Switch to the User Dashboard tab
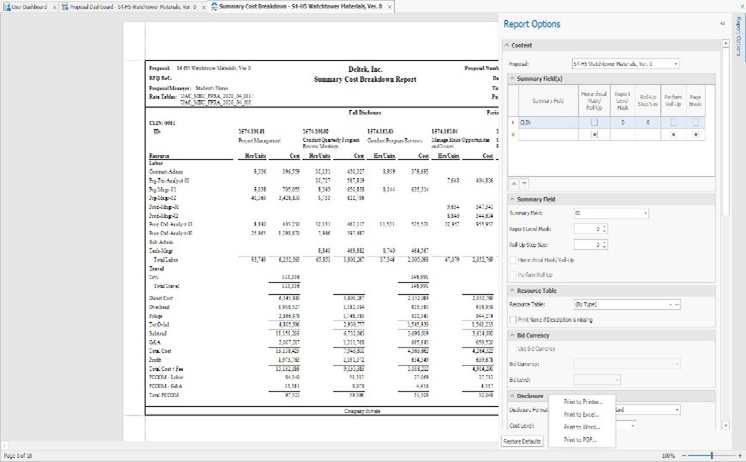The width and height of the screenshot is (746, 462). coord(29,7)
